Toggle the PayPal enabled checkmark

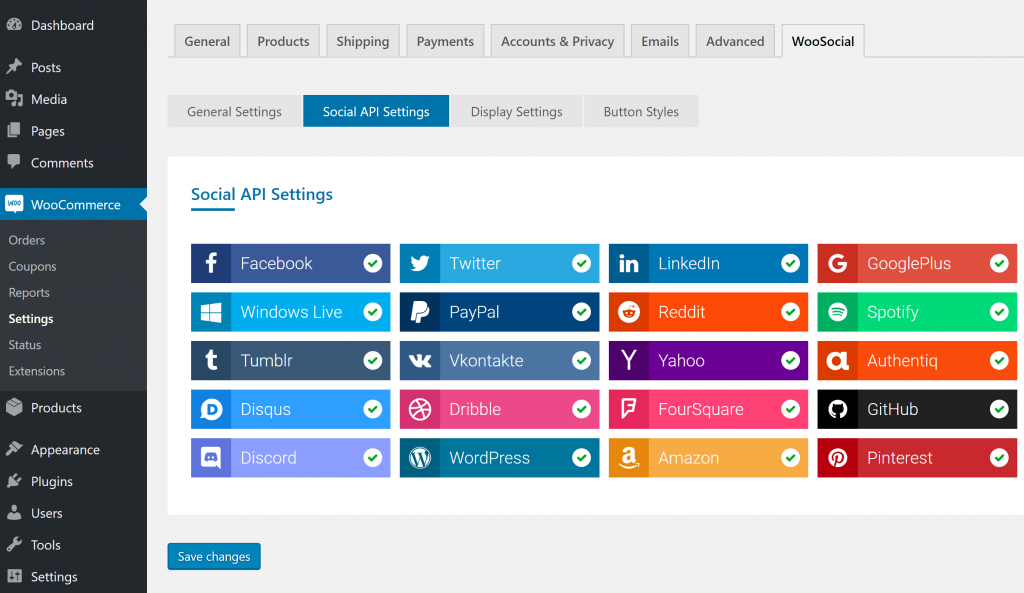581,312
